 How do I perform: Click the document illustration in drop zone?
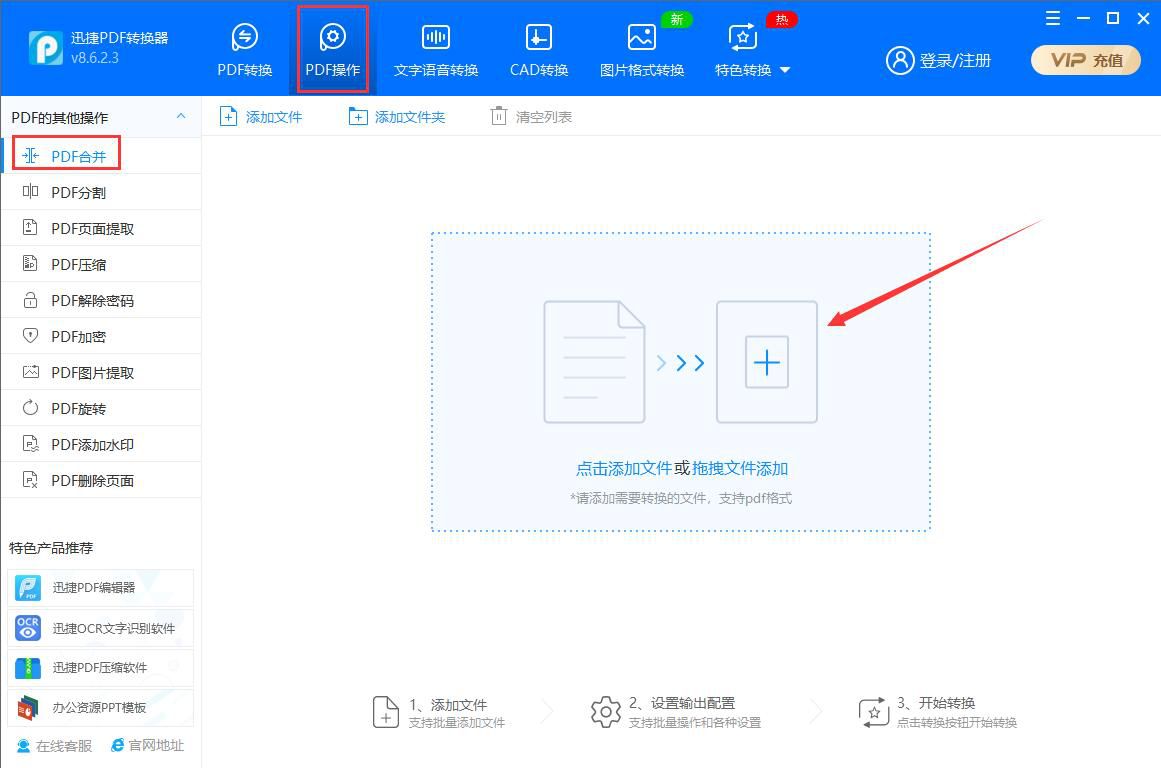click(594, 362)
